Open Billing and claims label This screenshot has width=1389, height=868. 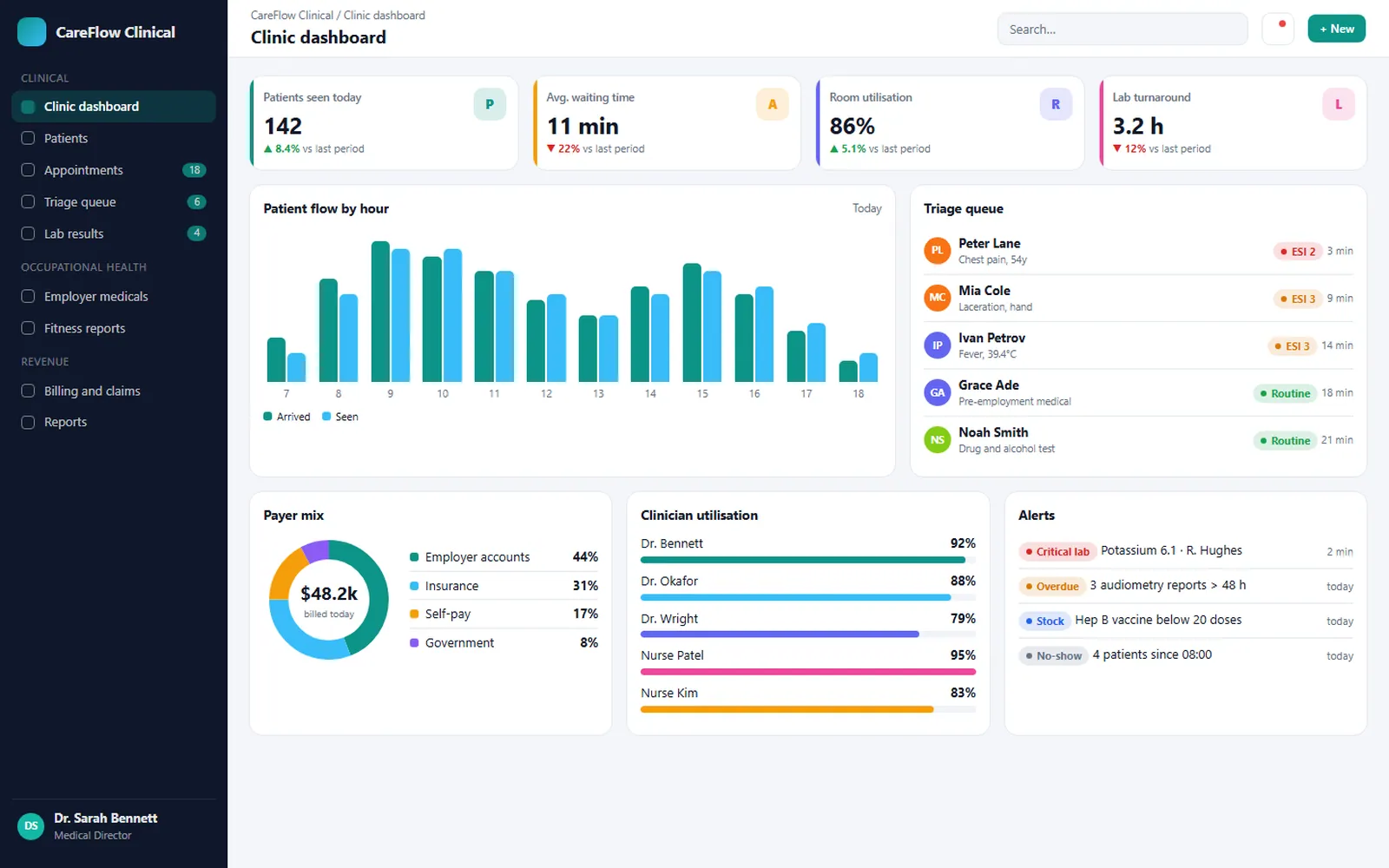pyautogui.click(x=92, y=391)
